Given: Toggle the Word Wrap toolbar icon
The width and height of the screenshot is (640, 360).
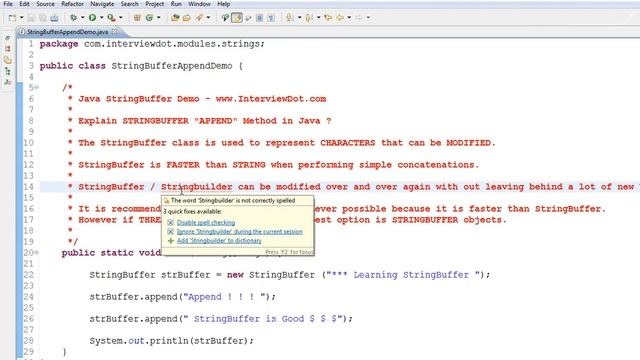Looking at the screenshot, I should (248, 18).
